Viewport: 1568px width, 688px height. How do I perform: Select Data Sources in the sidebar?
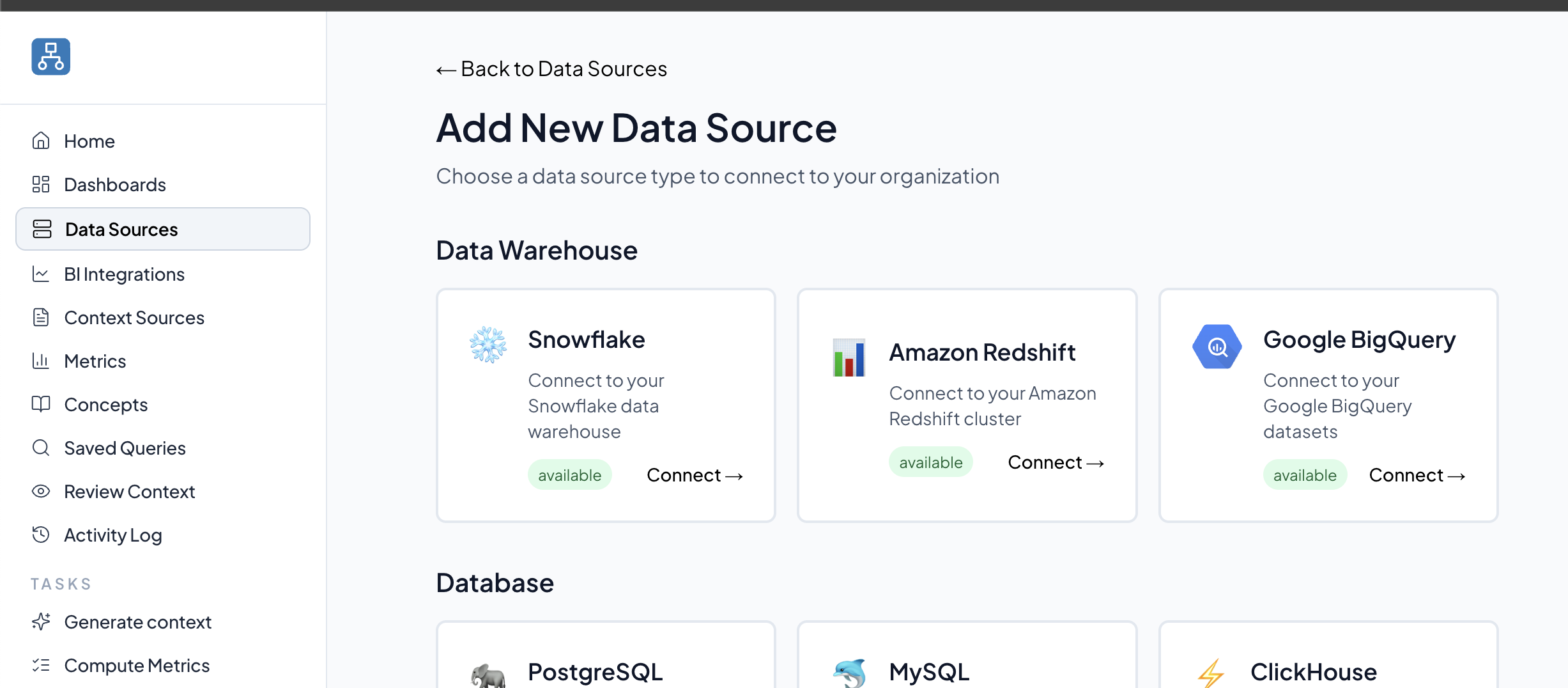pos(121,229)
